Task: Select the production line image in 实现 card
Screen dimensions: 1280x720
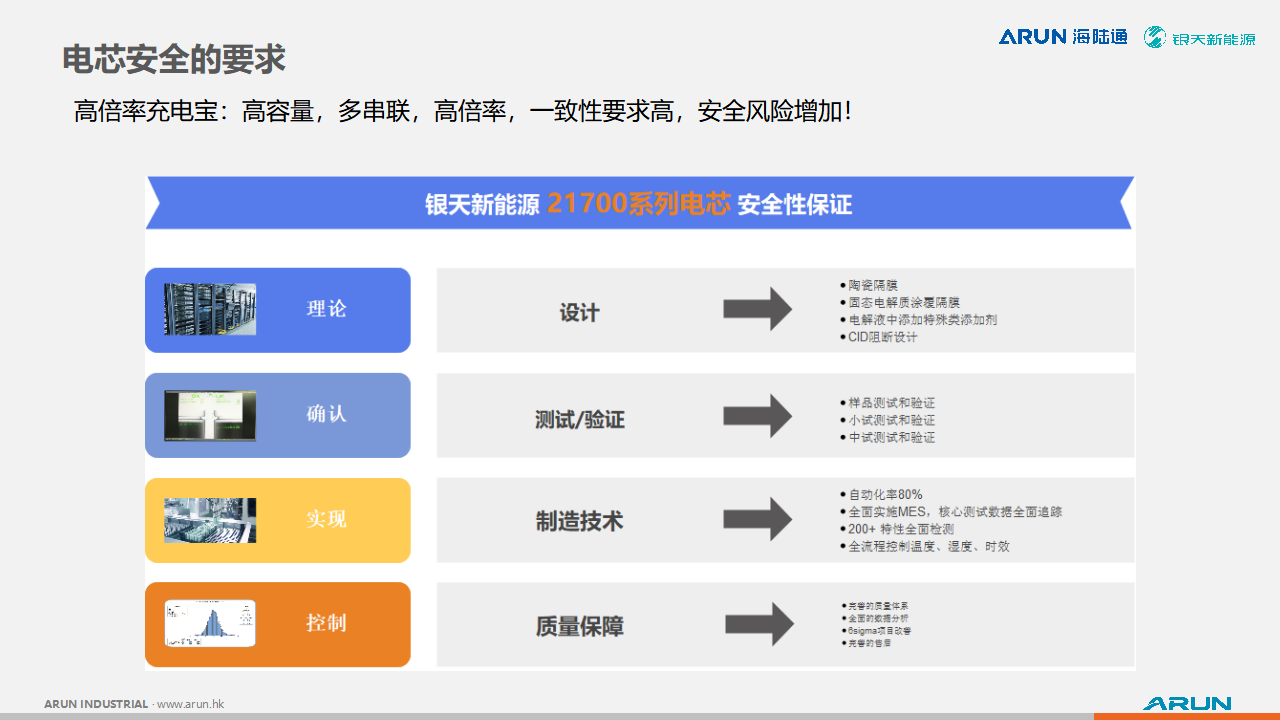Action: tap(210, 520)
